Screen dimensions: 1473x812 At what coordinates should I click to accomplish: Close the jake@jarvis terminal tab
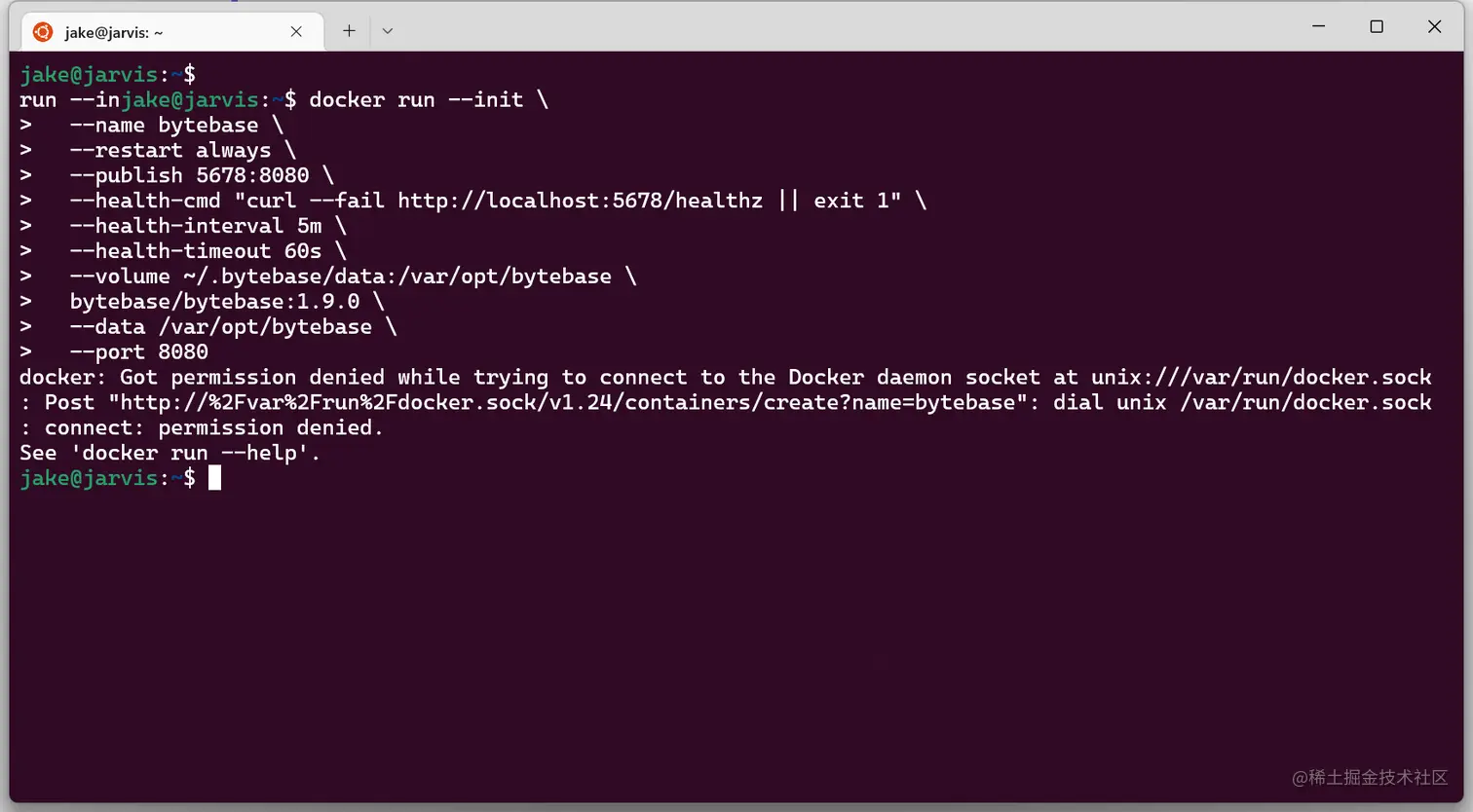point(296,32)
